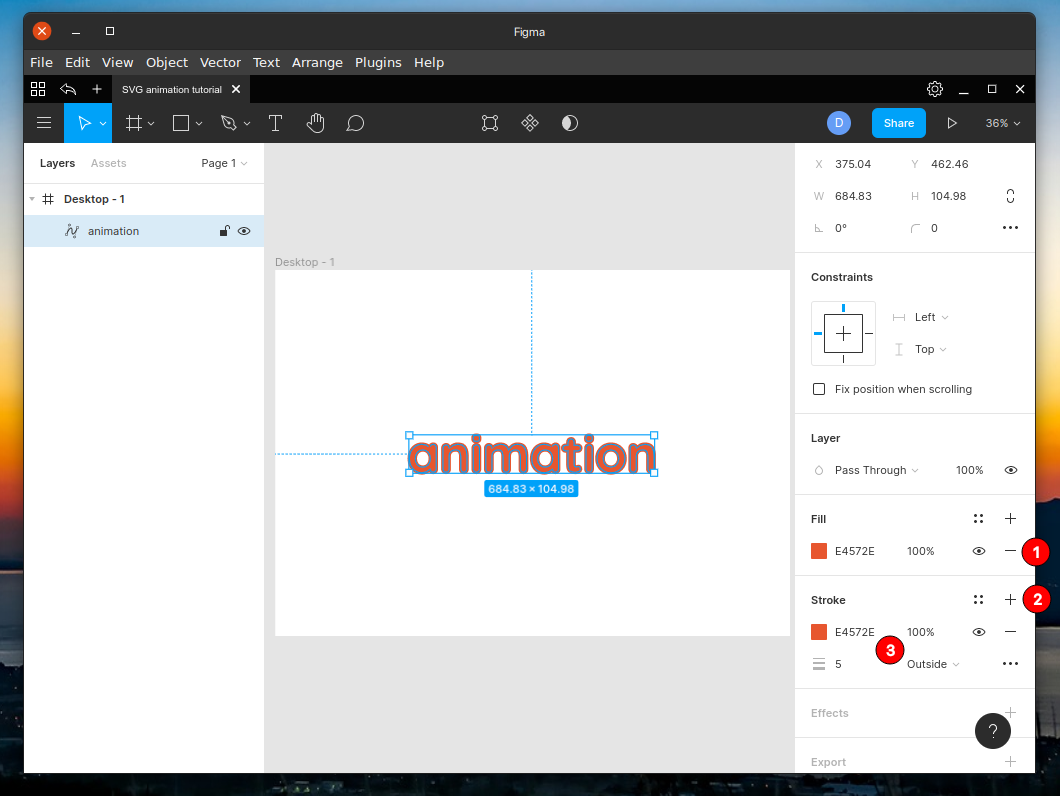
Task: Enable Fix position when scrolling
Action: (x=819, y=389)
